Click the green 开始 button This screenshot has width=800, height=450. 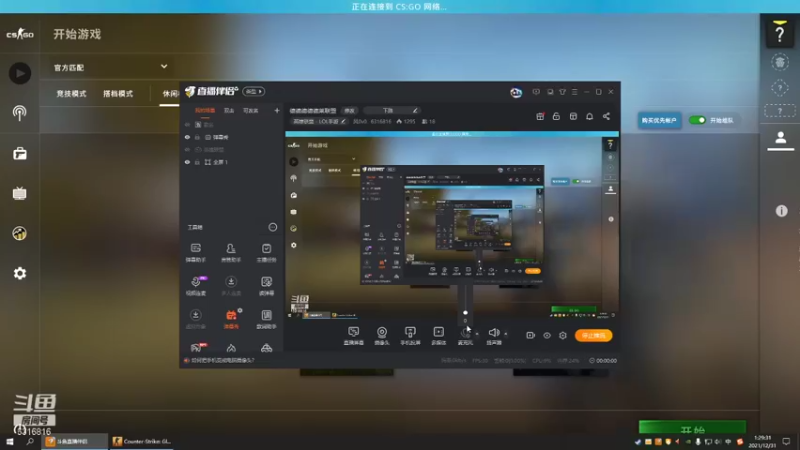point(692,429)
